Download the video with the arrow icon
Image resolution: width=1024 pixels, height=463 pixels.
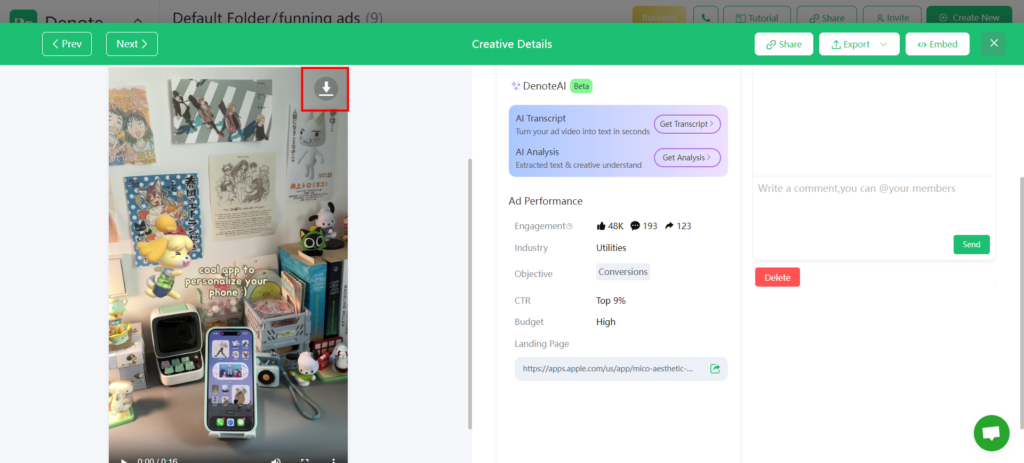(326, 88)
